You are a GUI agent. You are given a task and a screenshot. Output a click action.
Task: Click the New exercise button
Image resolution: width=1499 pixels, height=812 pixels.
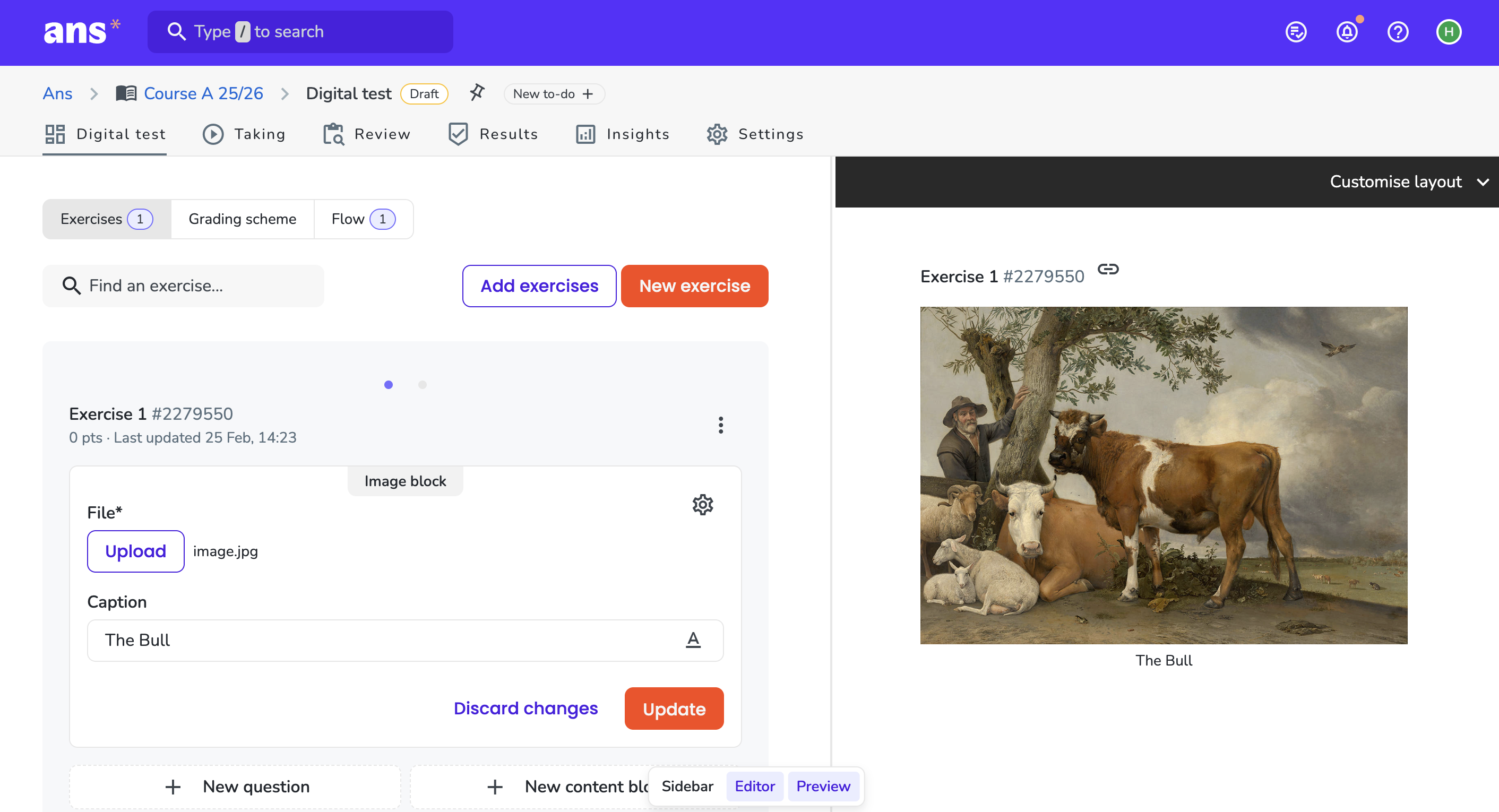point(695,286)
